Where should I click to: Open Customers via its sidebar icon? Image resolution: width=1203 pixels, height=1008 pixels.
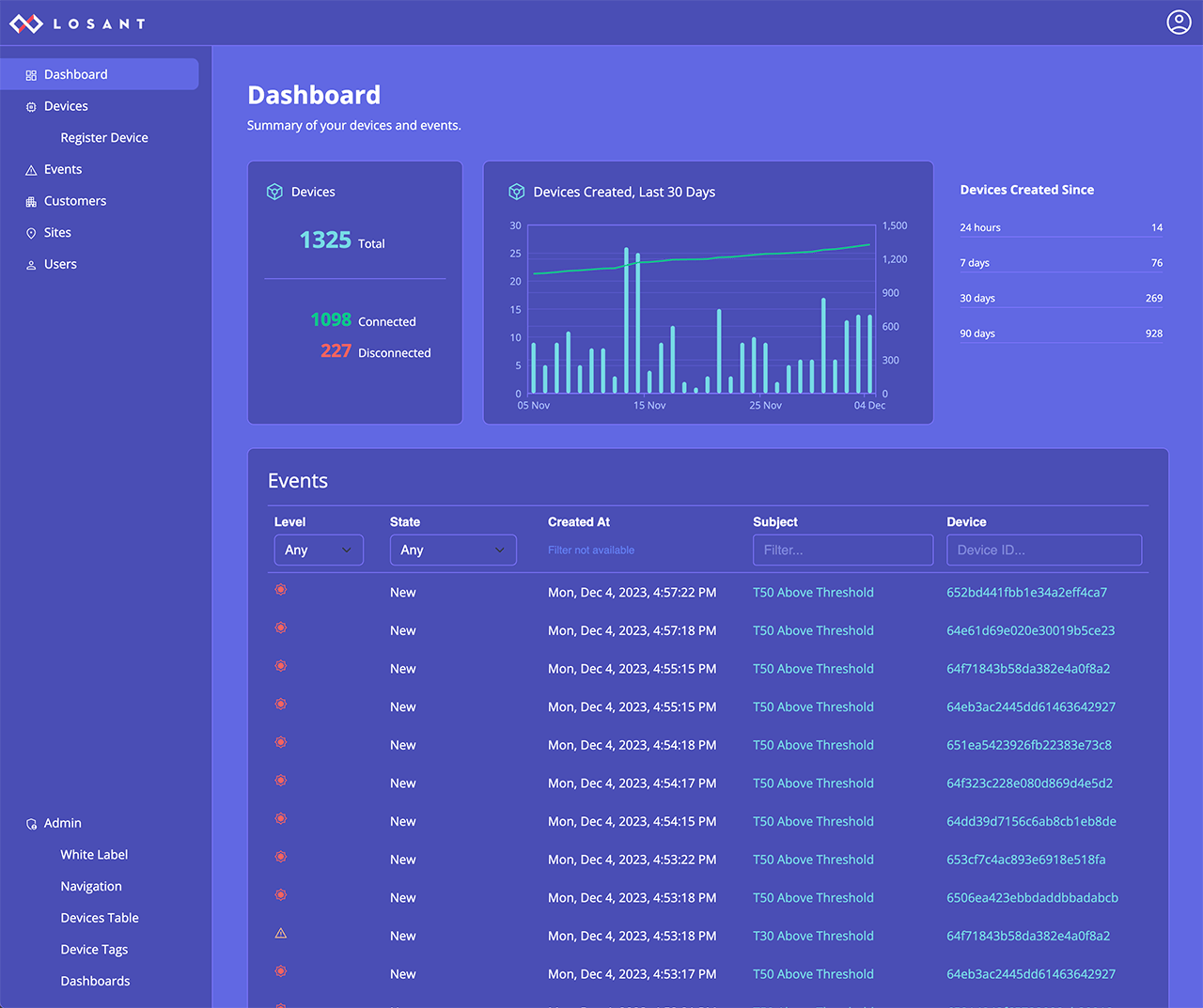pyautogui.click(x=31, y=200)
